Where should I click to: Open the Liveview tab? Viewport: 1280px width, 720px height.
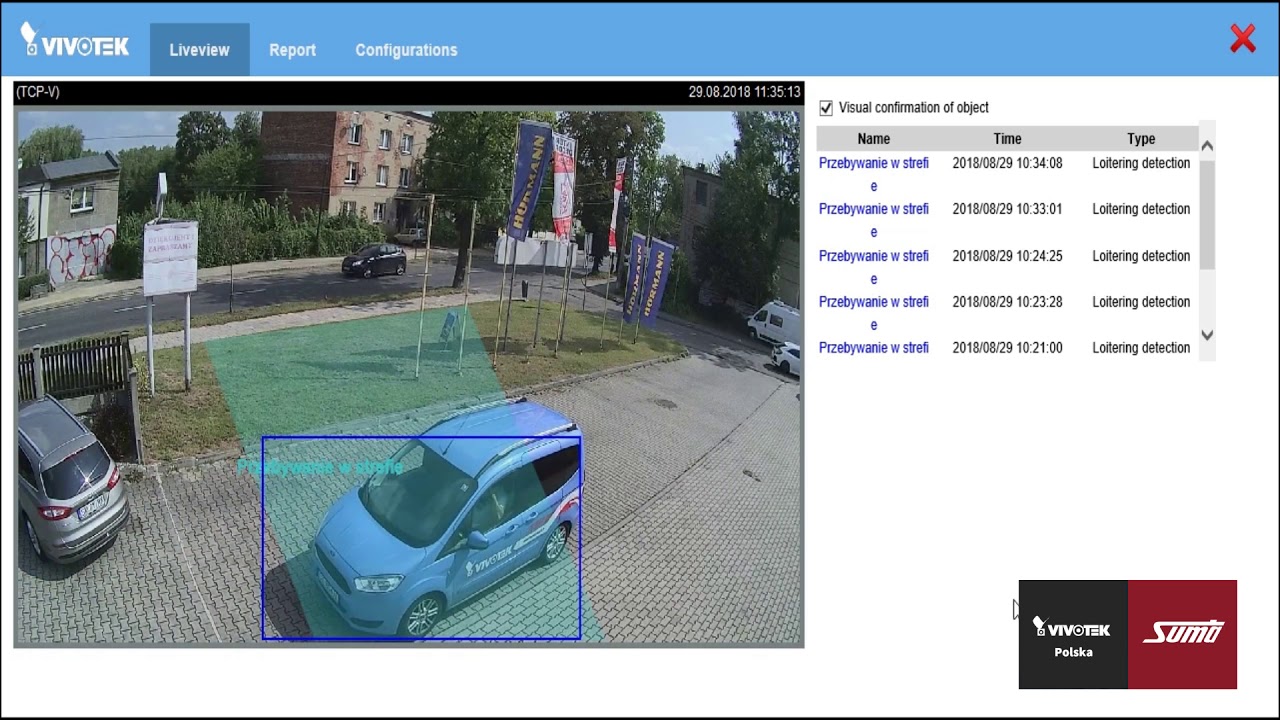[x=199, y=50]
